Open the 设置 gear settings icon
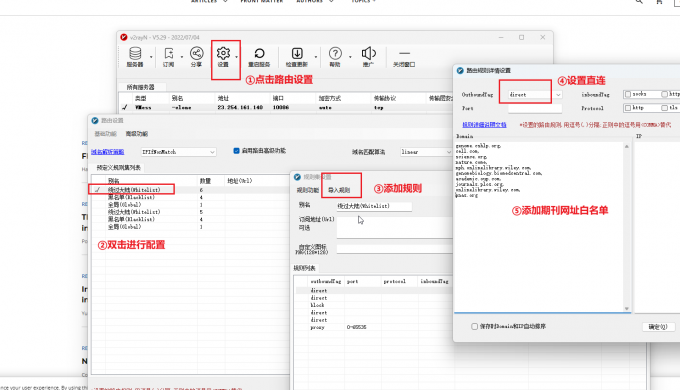 pyautogui.click(x=223, y=57)
